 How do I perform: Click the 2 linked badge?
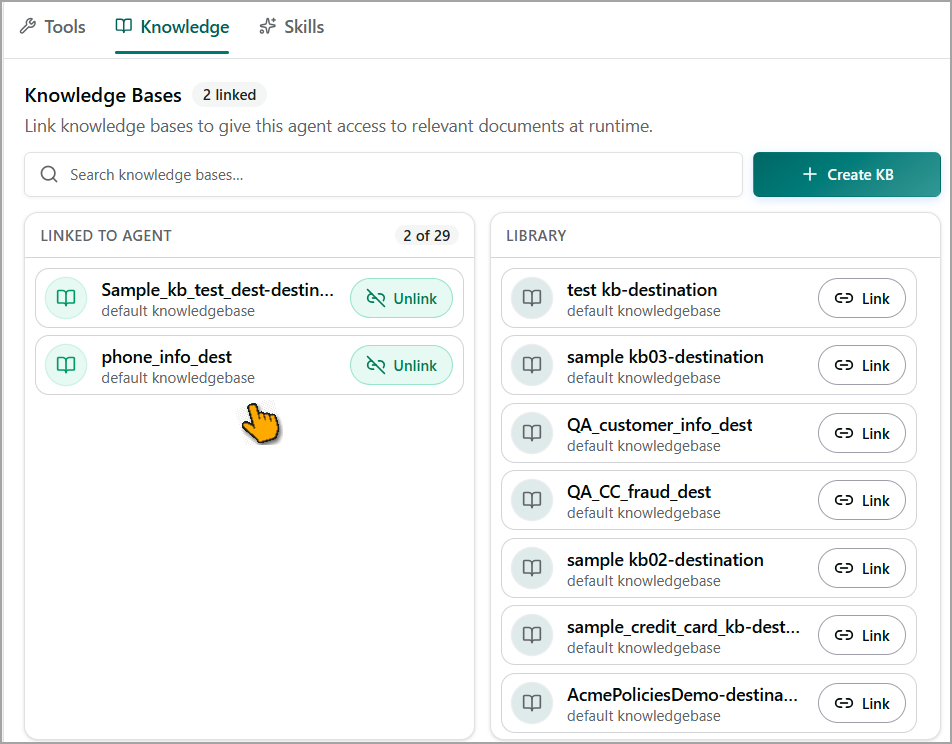[x=230, y=95]
